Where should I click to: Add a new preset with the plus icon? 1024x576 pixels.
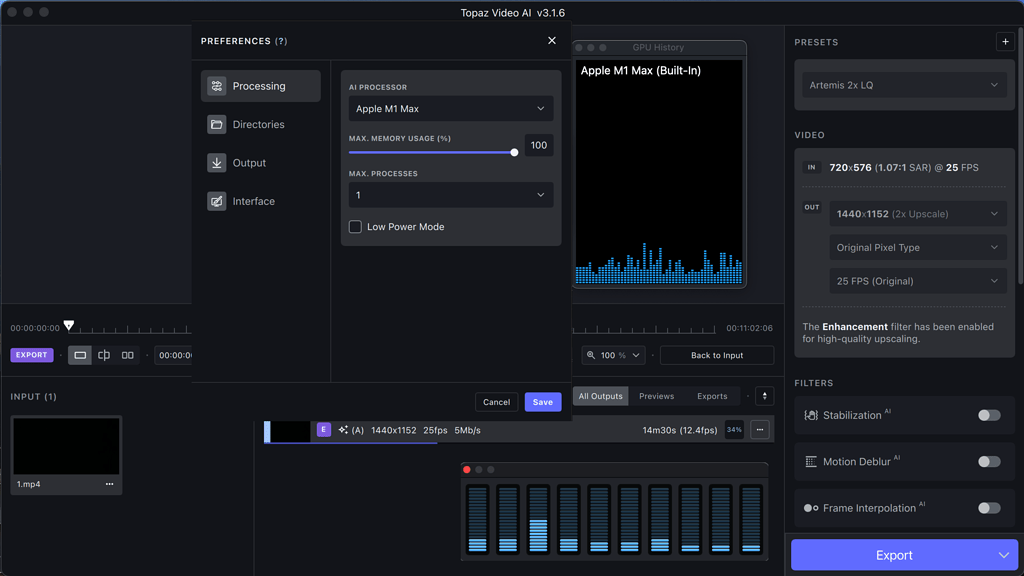pyautogui.click(x=1005, y=42)
